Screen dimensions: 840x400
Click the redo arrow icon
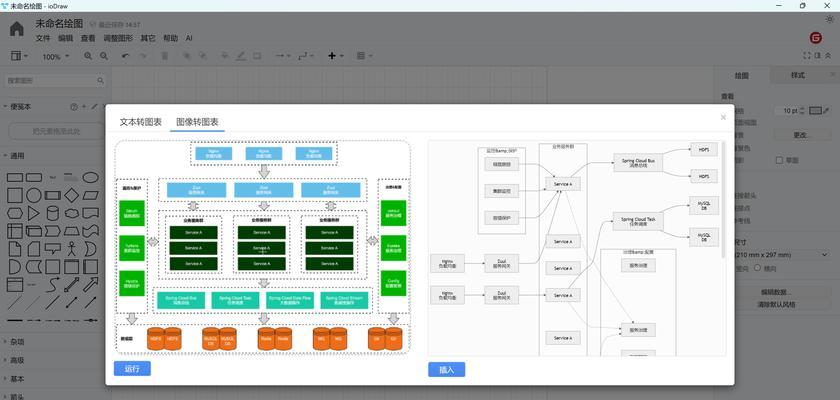[142, 56]
